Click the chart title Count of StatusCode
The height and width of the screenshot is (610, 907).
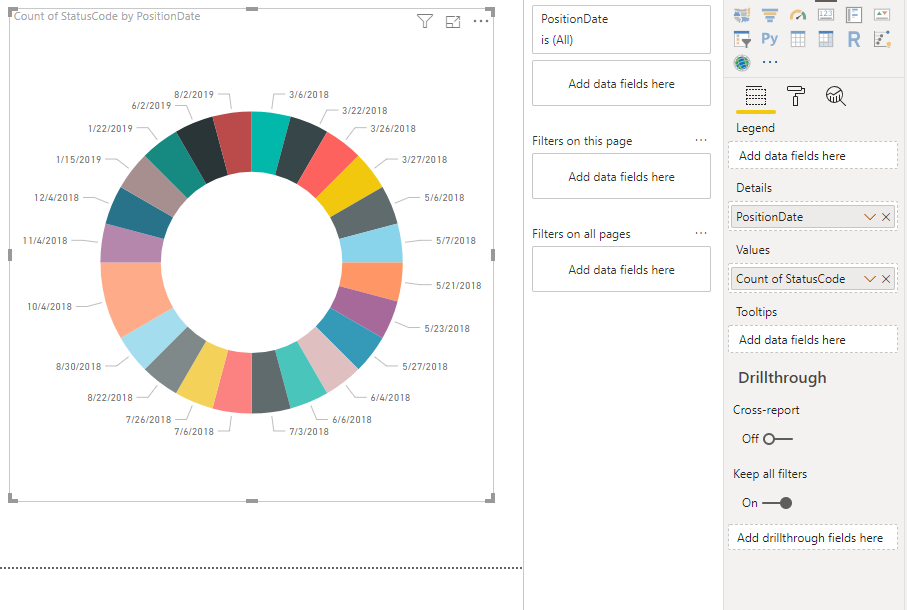107,17
